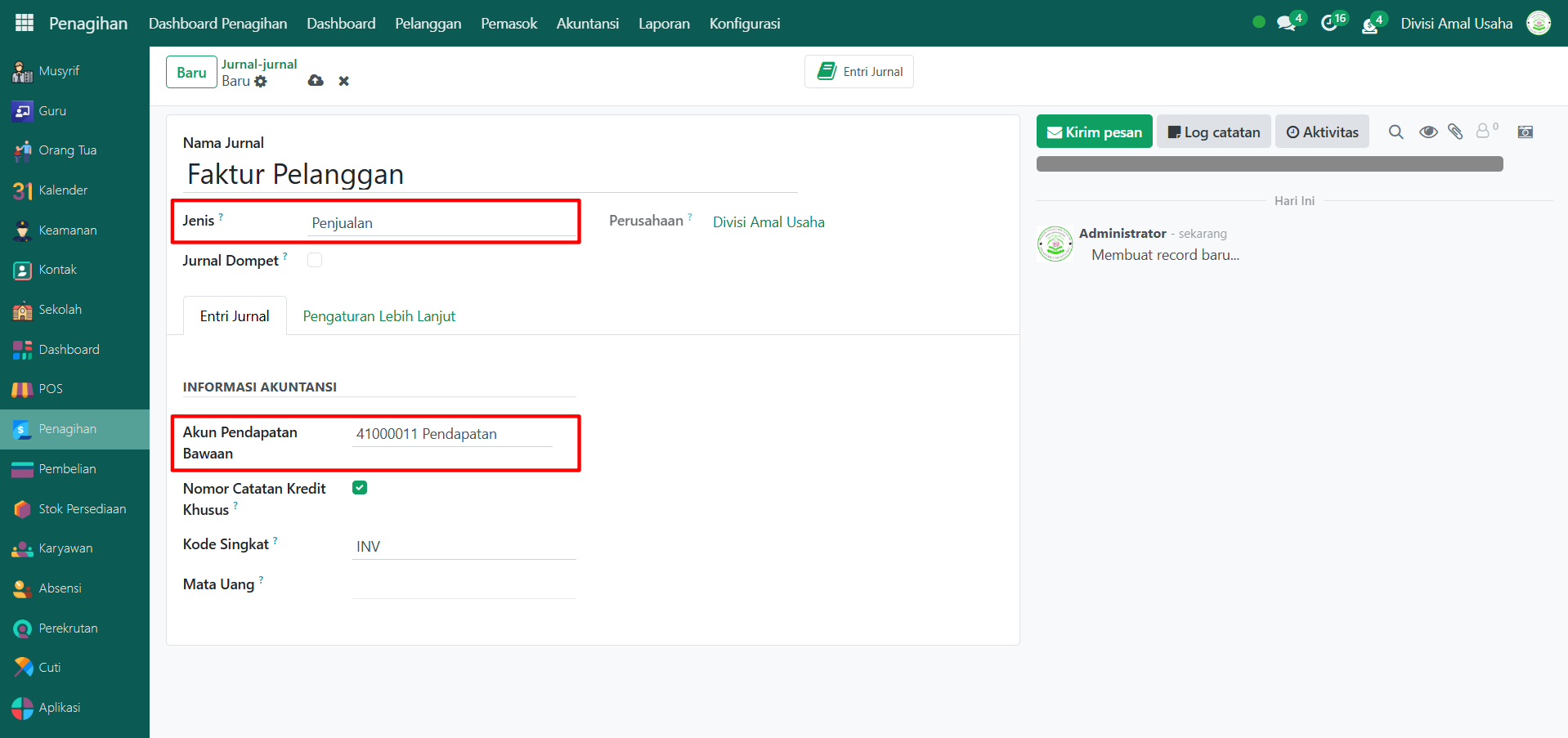Discard changes with the X icon

pyautogui.click(x=344, y=81)
